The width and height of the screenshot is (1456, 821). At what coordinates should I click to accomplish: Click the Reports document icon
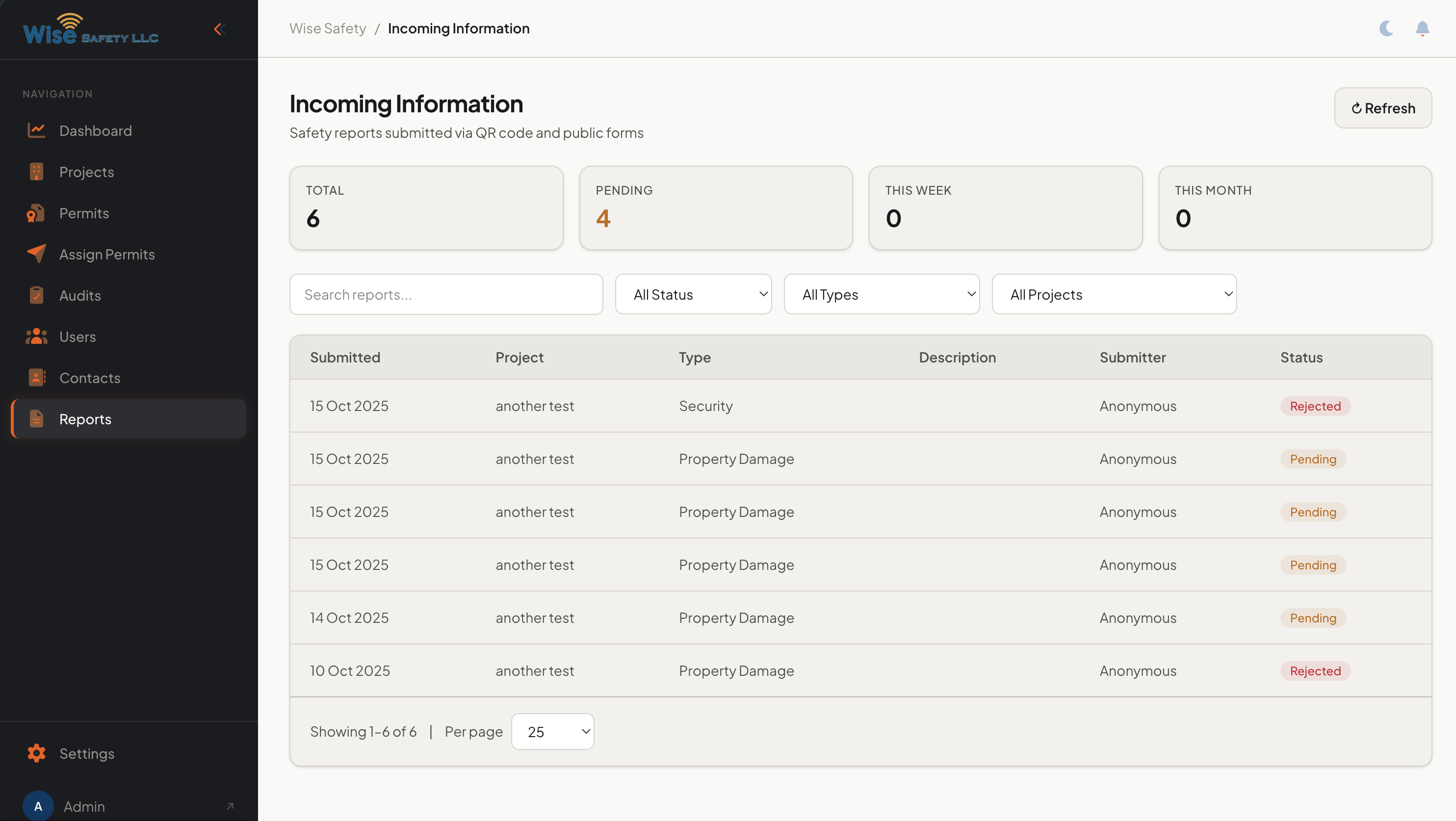[36, 419]
